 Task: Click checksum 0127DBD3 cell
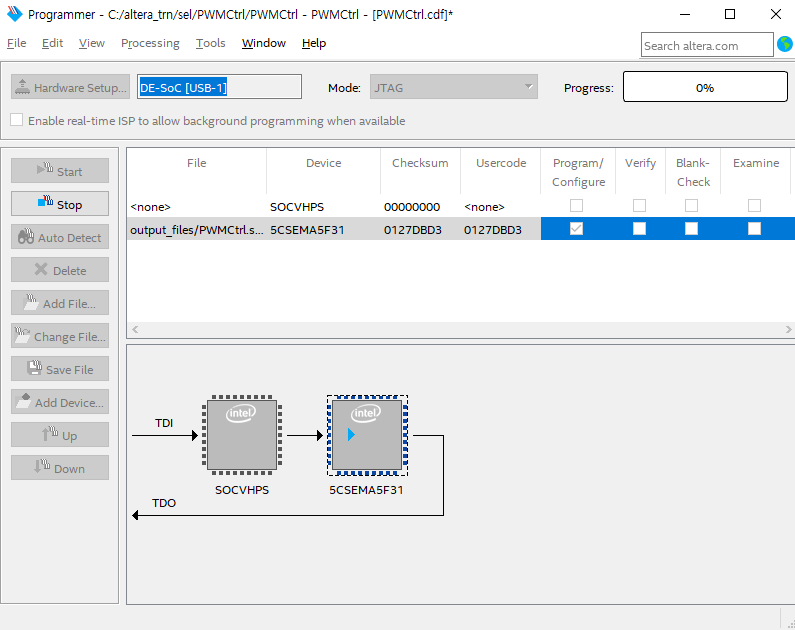pos(420,230)
